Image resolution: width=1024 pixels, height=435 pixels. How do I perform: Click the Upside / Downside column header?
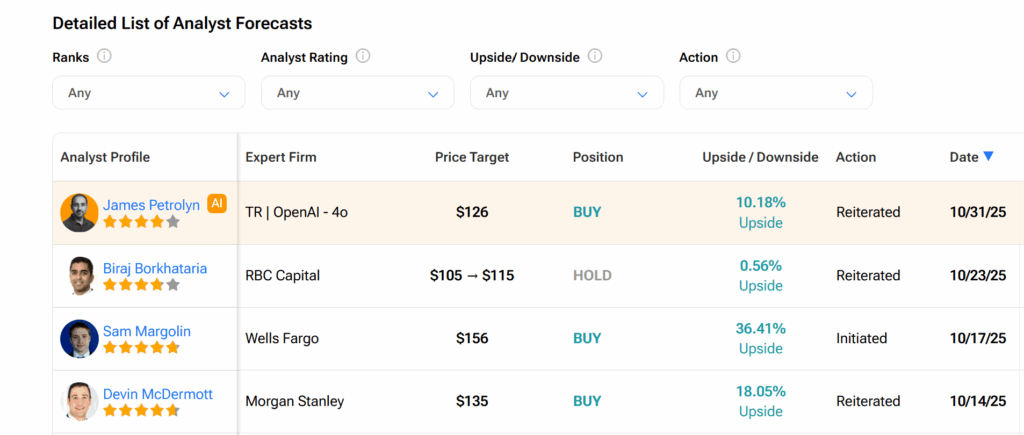760,157
